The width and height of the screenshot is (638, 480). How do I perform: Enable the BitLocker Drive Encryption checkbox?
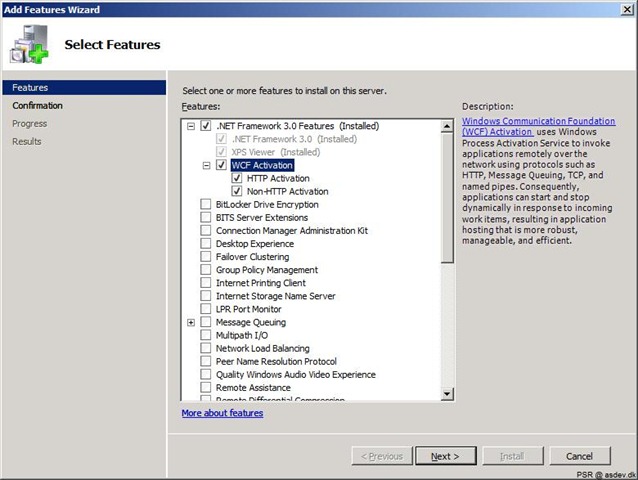(205, 204)
